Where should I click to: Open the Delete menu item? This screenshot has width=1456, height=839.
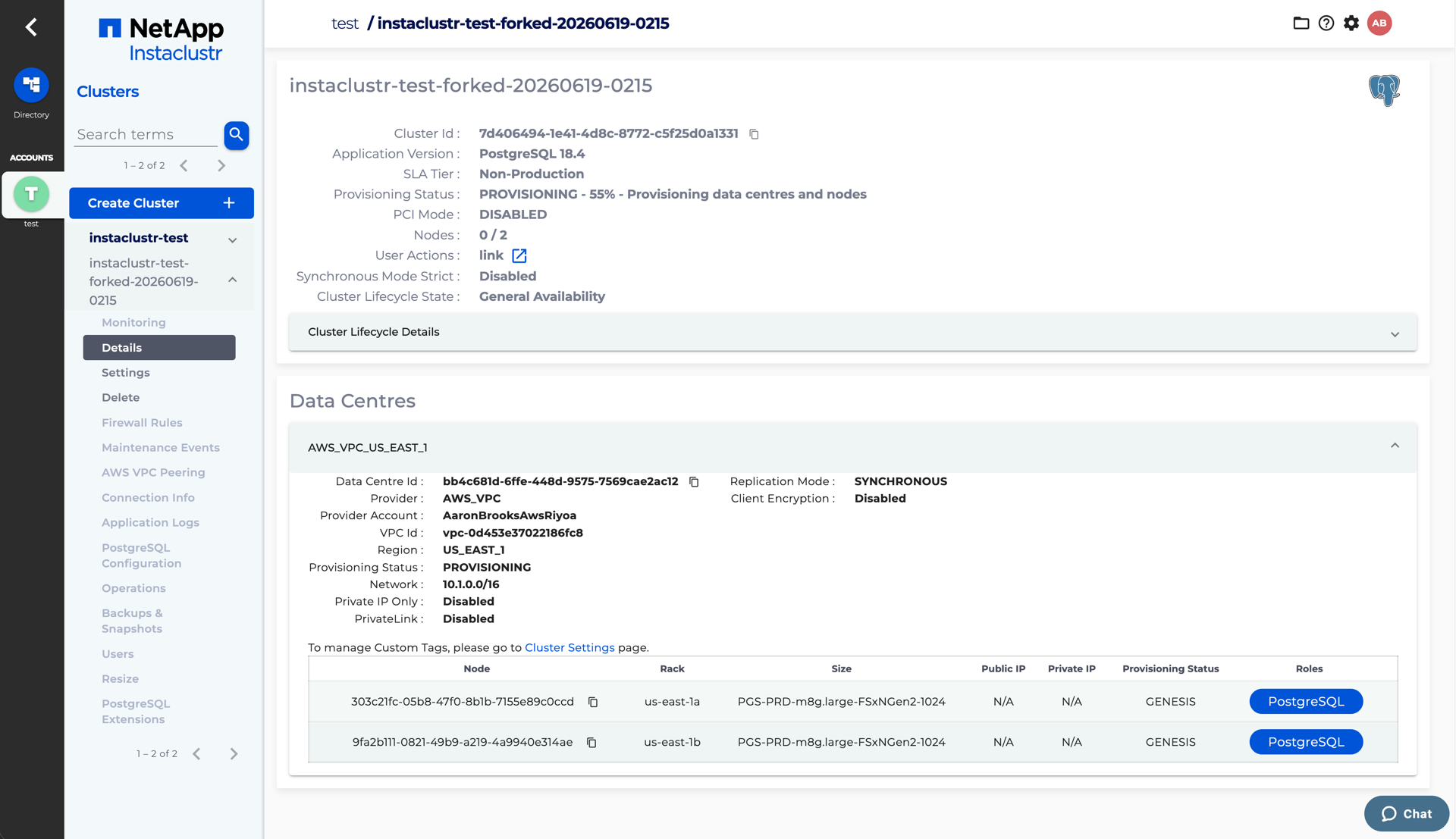(121, 398)
